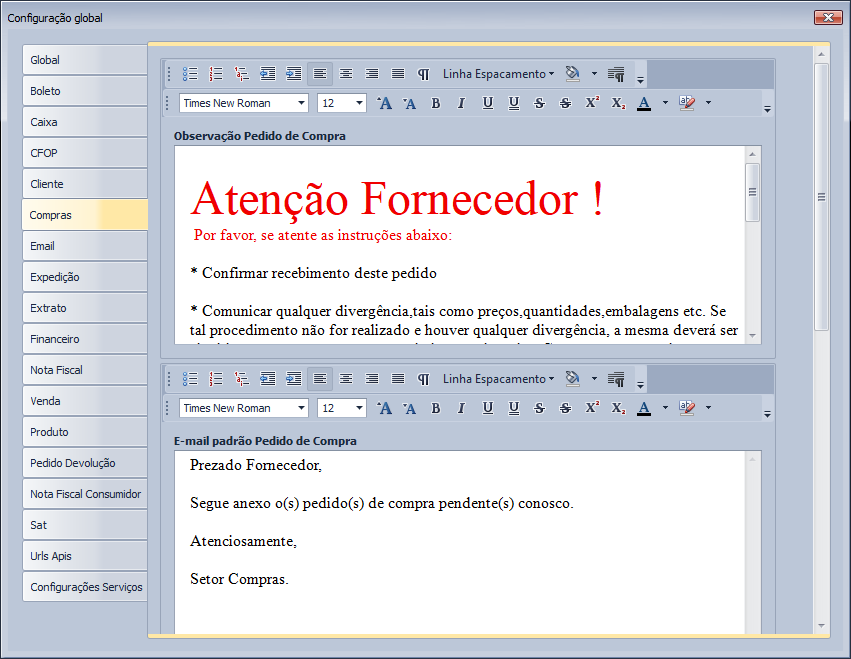
Task: Click numbered list icon in E-mail padrão toolbar
Action: pyautogui.click(x=216, y=379)
